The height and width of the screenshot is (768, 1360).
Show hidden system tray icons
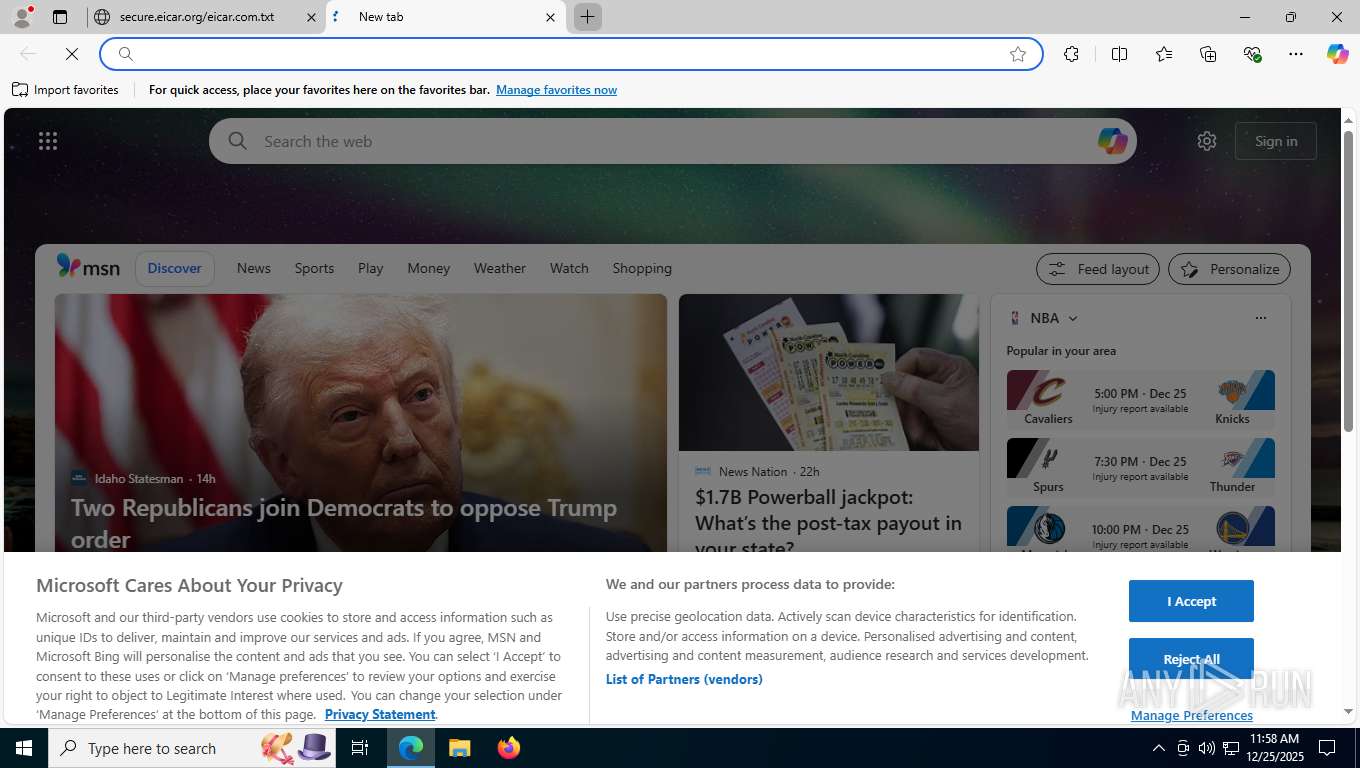(1158, 748)
